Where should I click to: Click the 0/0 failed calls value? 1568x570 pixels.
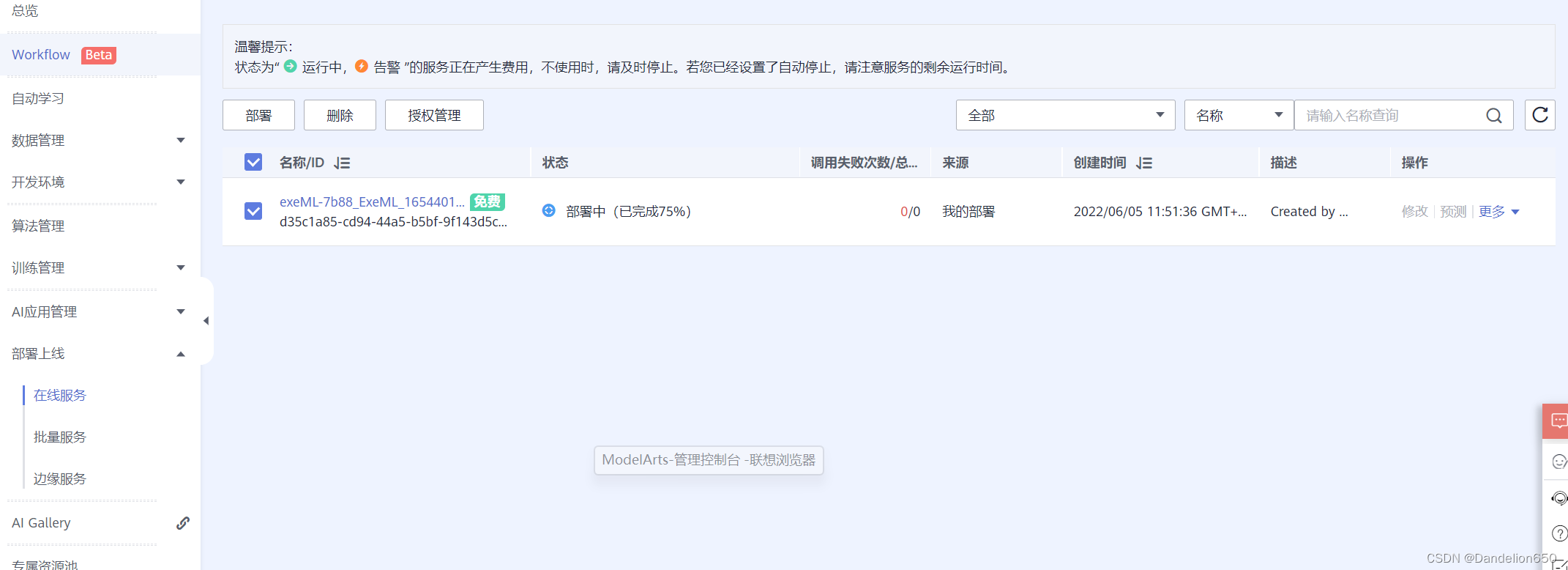910,212
